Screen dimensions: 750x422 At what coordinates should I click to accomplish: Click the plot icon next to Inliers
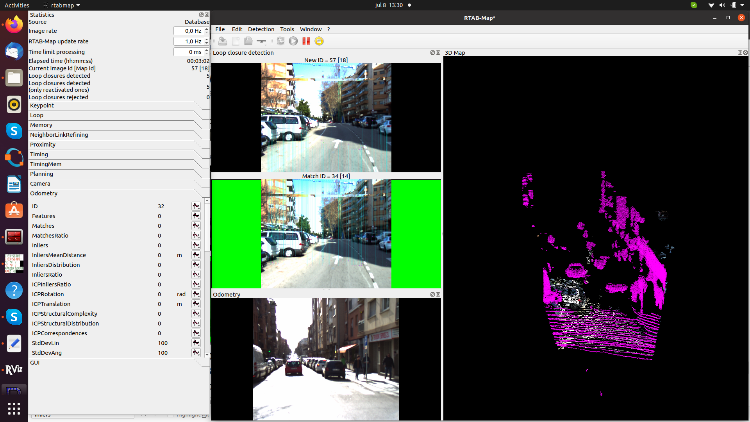[x=197, y=245]
